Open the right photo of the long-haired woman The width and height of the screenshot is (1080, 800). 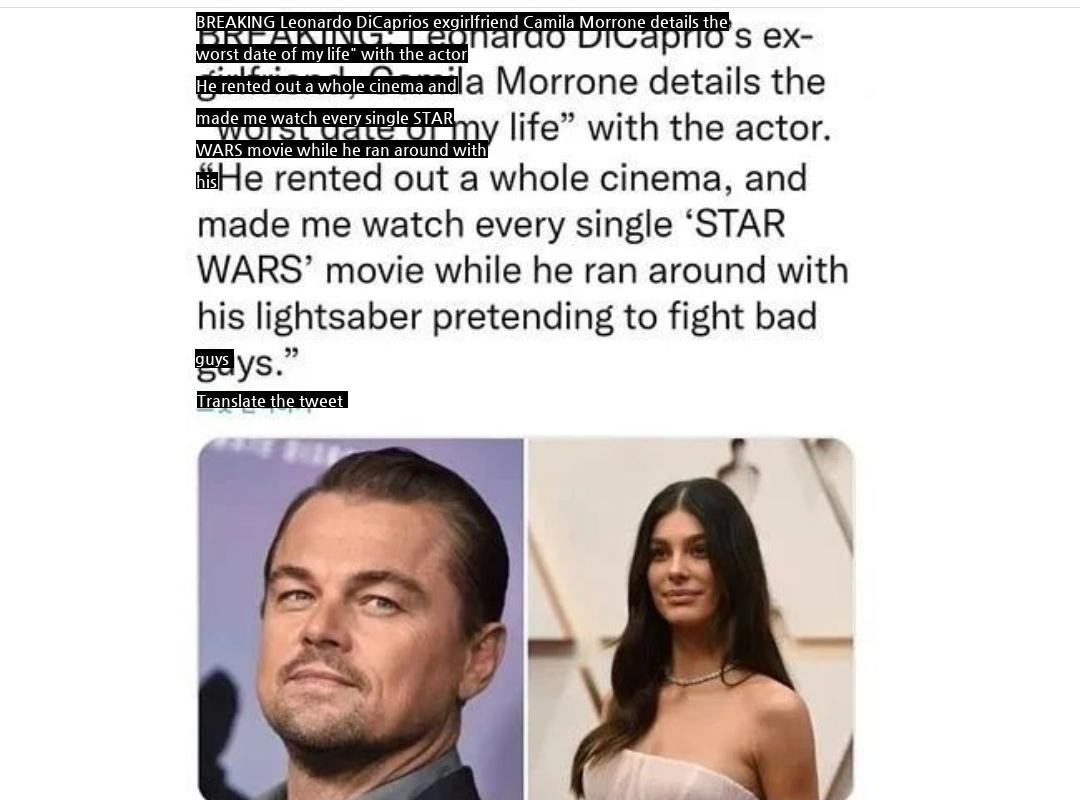pos(690,618)
